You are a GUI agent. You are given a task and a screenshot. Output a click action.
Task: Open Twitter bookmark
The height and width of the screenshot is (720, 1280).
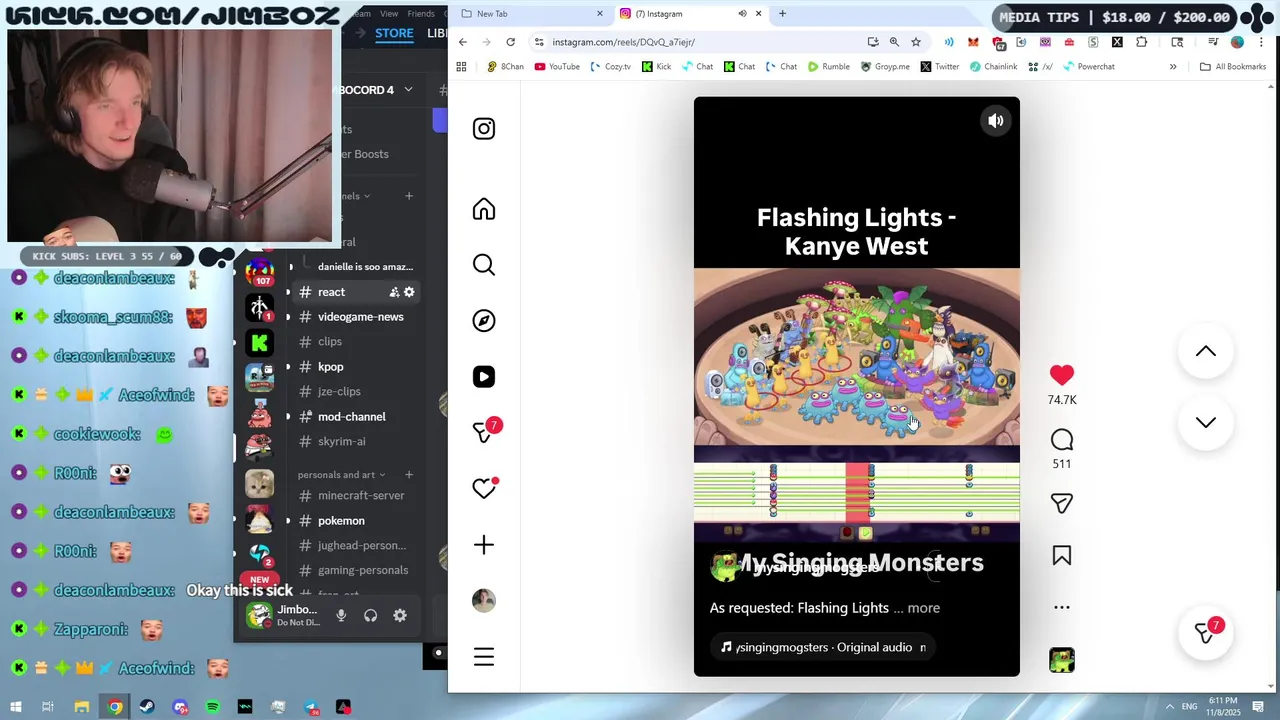tap(940, 67)
